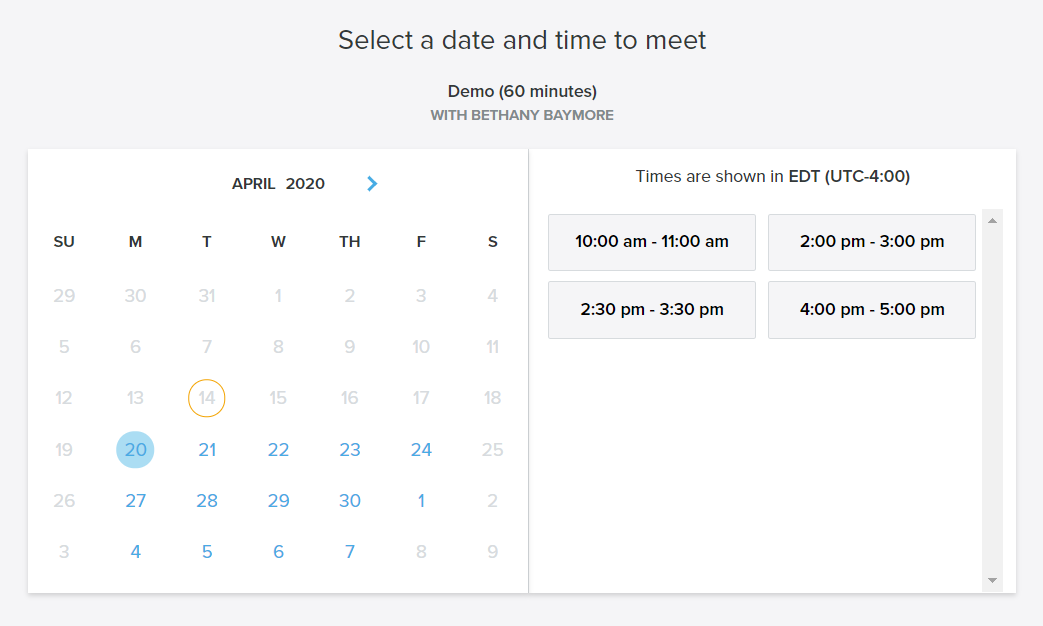
Task: Click the scrollbar up arrow in times list
Action: click(992, 221)
